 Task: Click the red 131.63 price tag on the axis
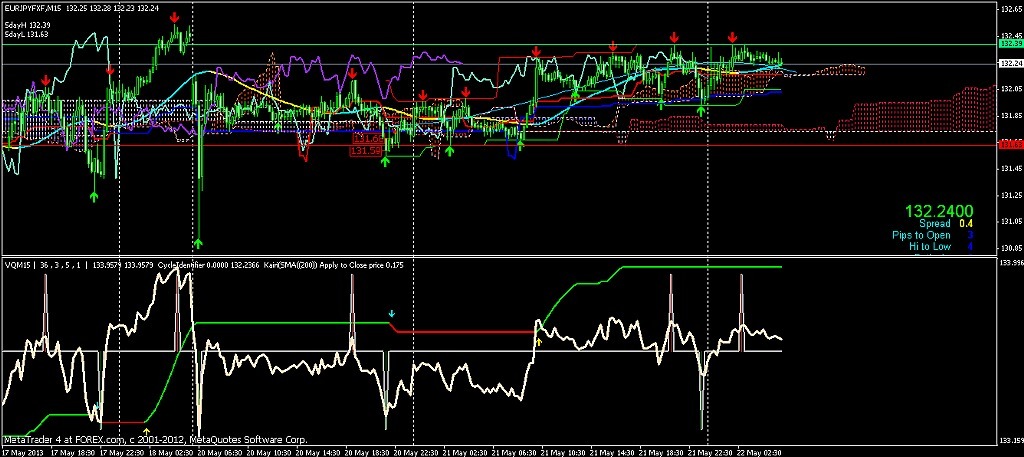pyautogui.click(x=1009, y=144)
